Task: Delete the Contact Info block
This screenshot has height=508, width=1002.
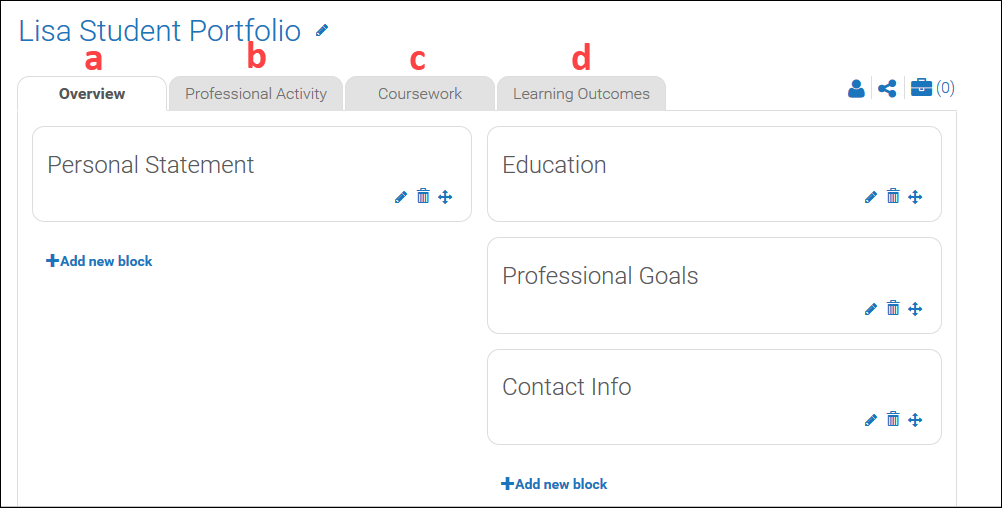Action: point(893,420)
